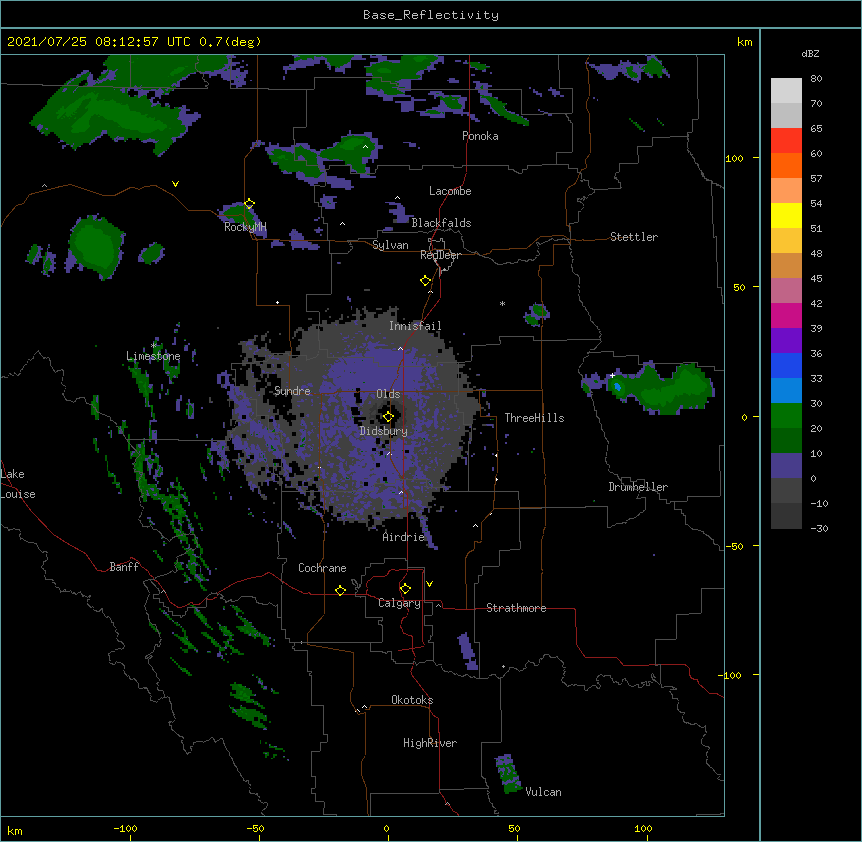The height and width of the screenshot is (842, 862).
Task: Click the RockyMH label
Action: tap(245, 227)
